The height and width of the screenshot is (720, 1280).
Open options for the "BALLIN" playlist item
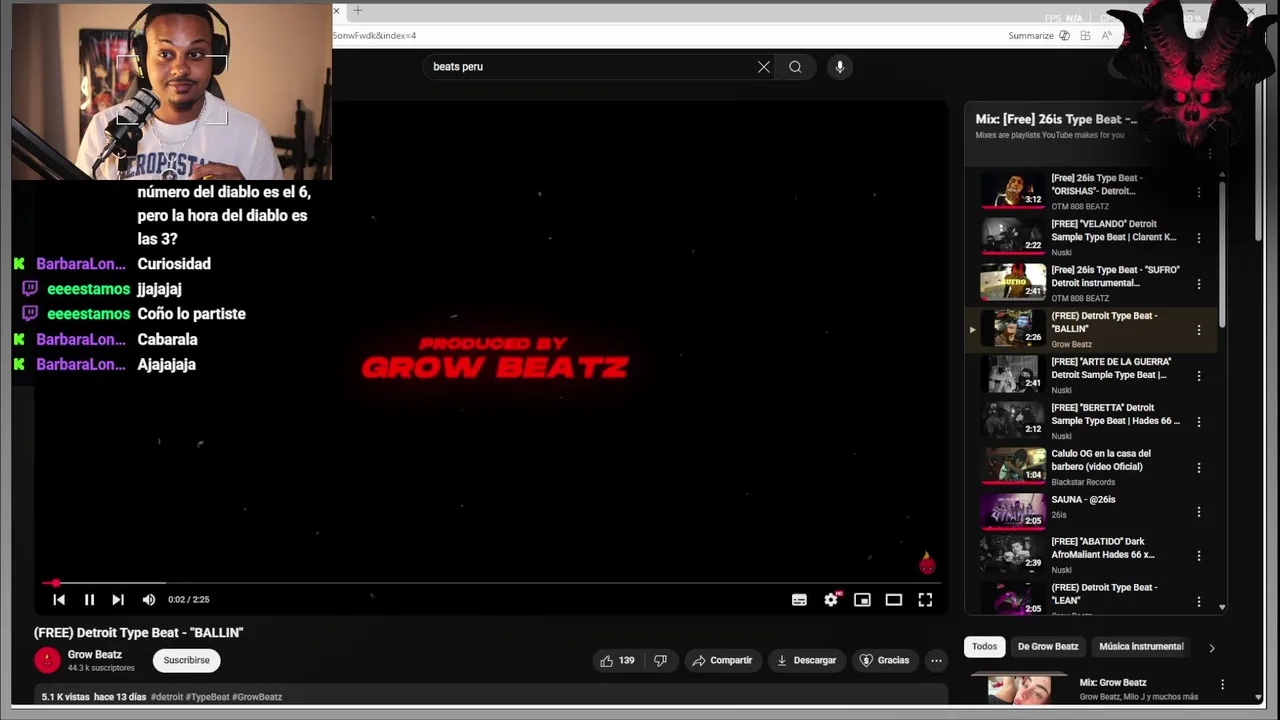(1199, 330)
